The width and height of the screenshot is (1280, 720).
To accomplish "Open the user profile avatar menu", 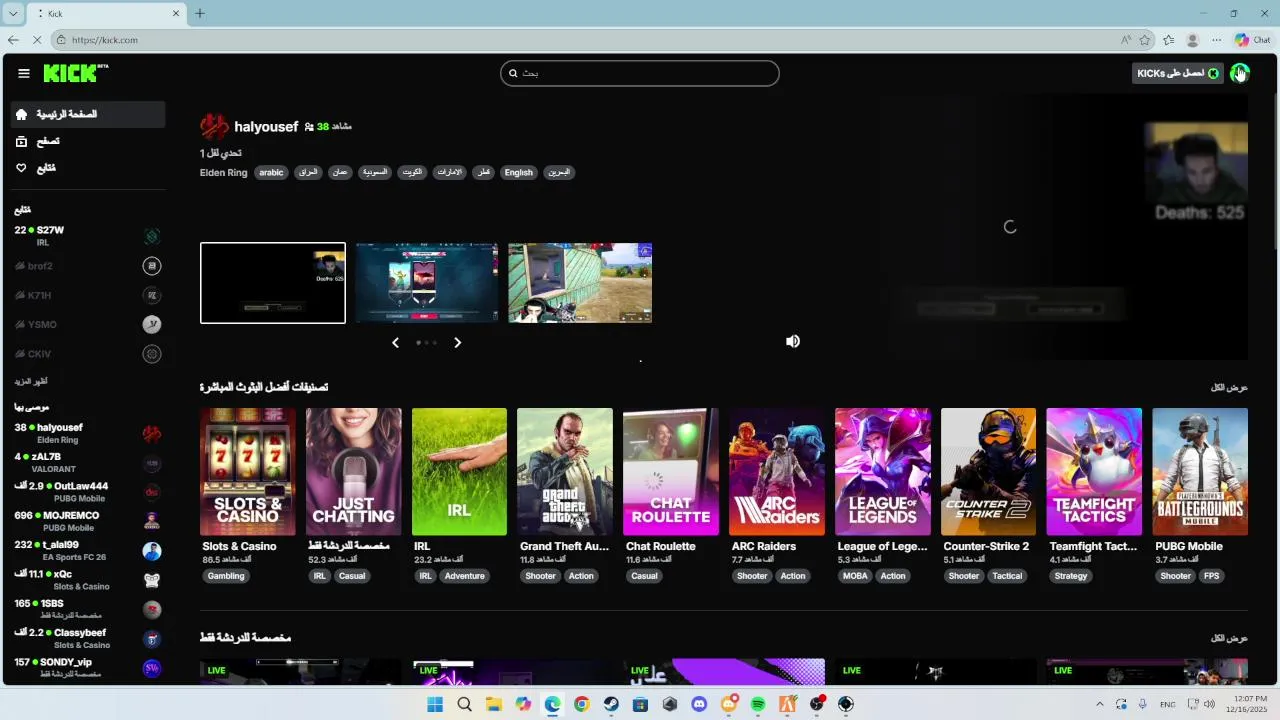I will pos(1240,73).
